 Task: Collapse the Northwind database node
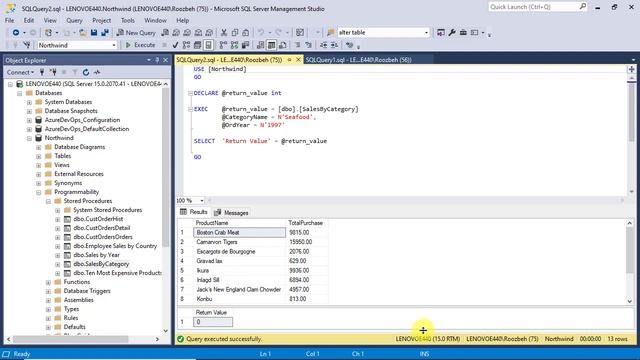click(x=29, y=138)
